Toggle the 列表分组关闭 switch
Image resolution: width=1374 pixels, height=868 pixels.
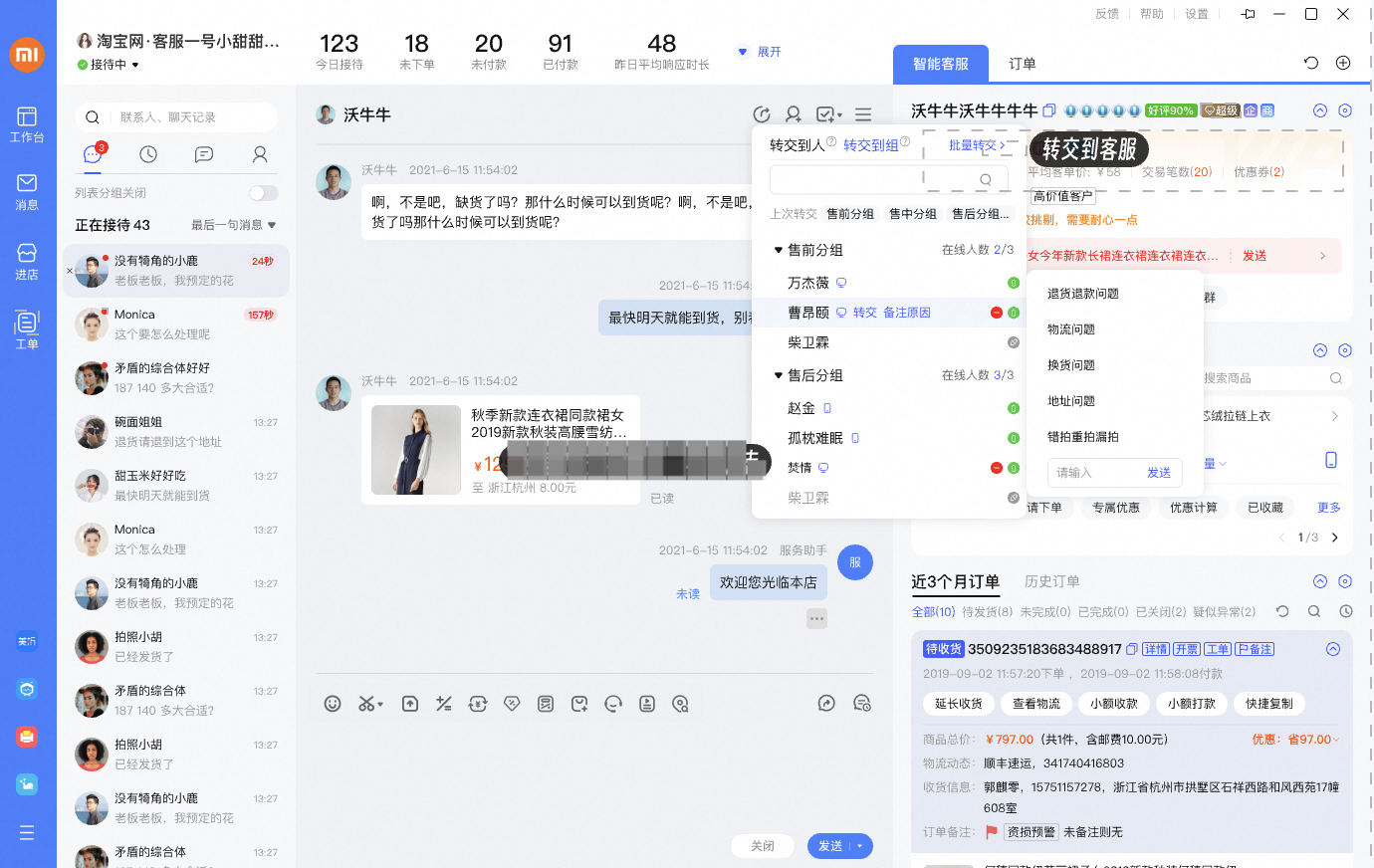[264, 193]
